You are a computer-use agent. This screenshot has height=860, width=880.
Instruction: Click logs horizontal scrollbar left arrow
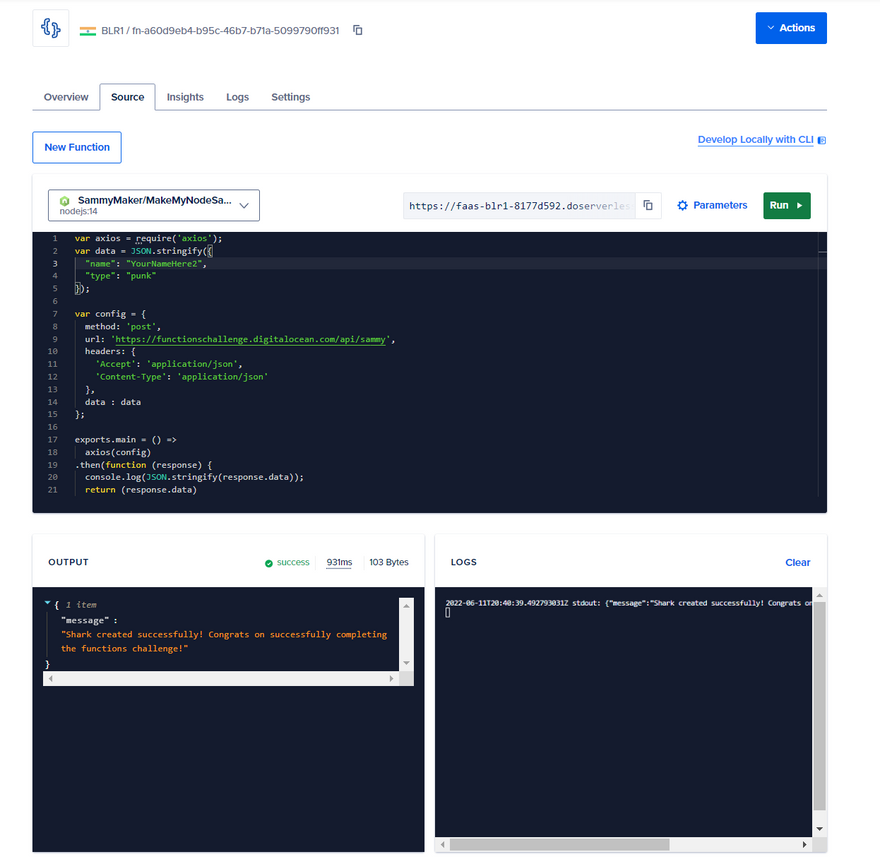pyautogui.click(x=443, y=844)
